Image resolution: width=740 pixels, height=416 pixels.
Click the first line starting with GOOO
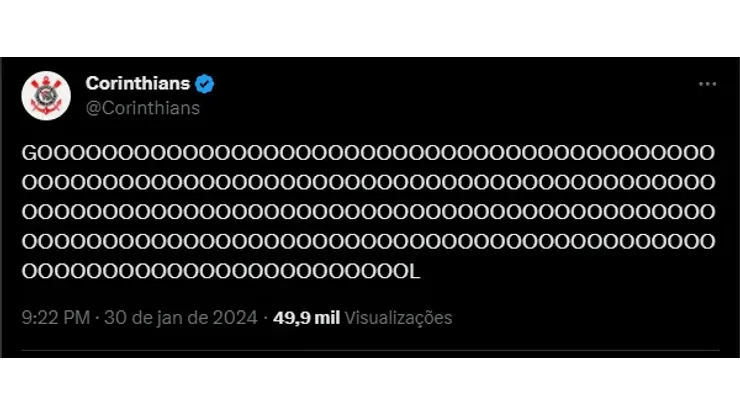[x=368, y=153]
